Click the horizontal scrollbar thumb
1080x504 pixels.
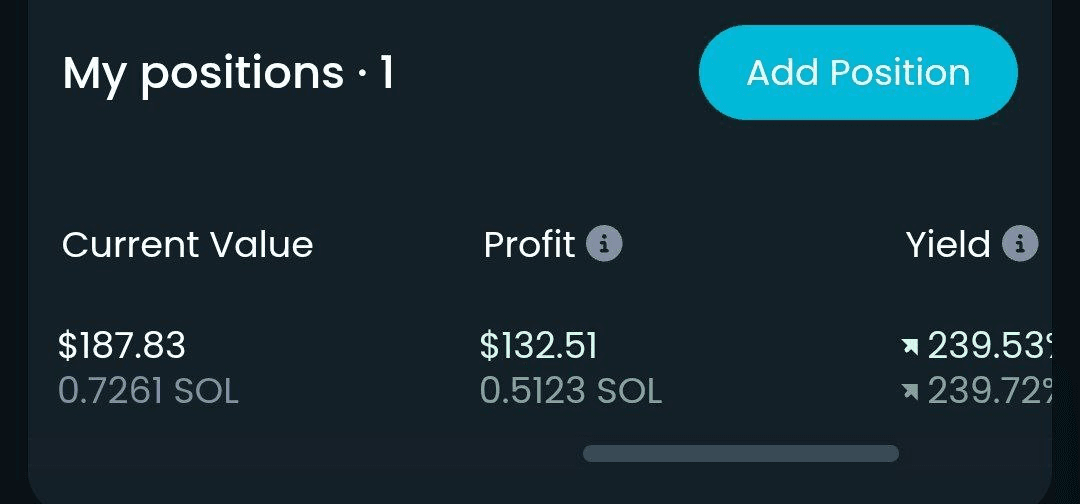[x=740, y=453]
